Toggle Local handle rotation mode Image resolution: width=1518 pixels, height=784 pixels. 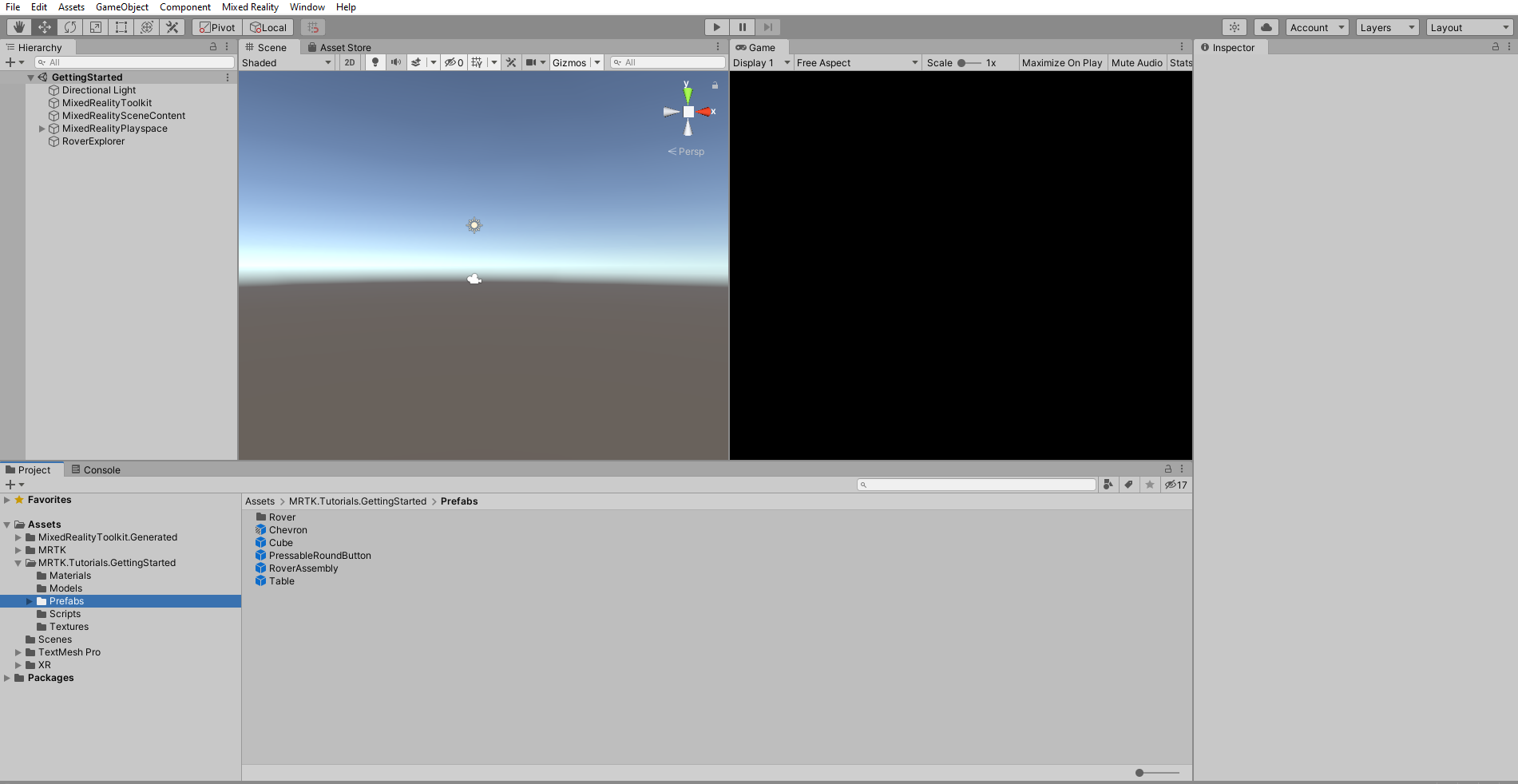(x=268, y=27)
